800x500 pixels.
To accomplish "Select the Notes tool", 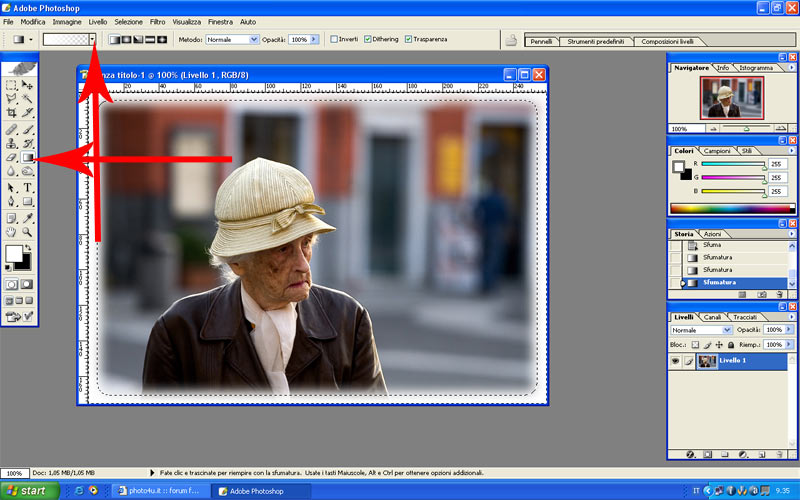I will (x=11, y=218).
